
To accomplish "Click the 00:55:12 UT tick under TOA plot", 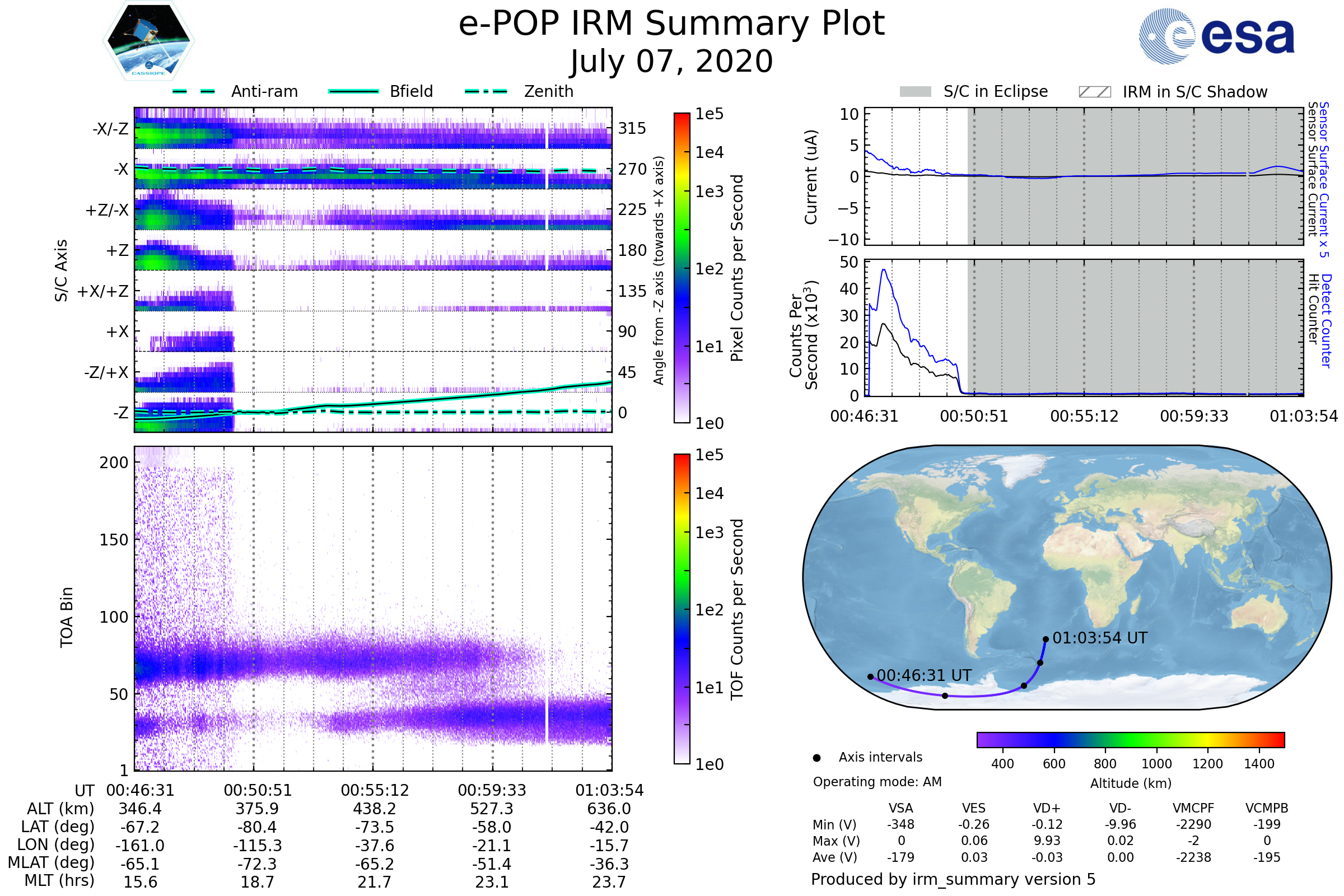I will 375,790.
